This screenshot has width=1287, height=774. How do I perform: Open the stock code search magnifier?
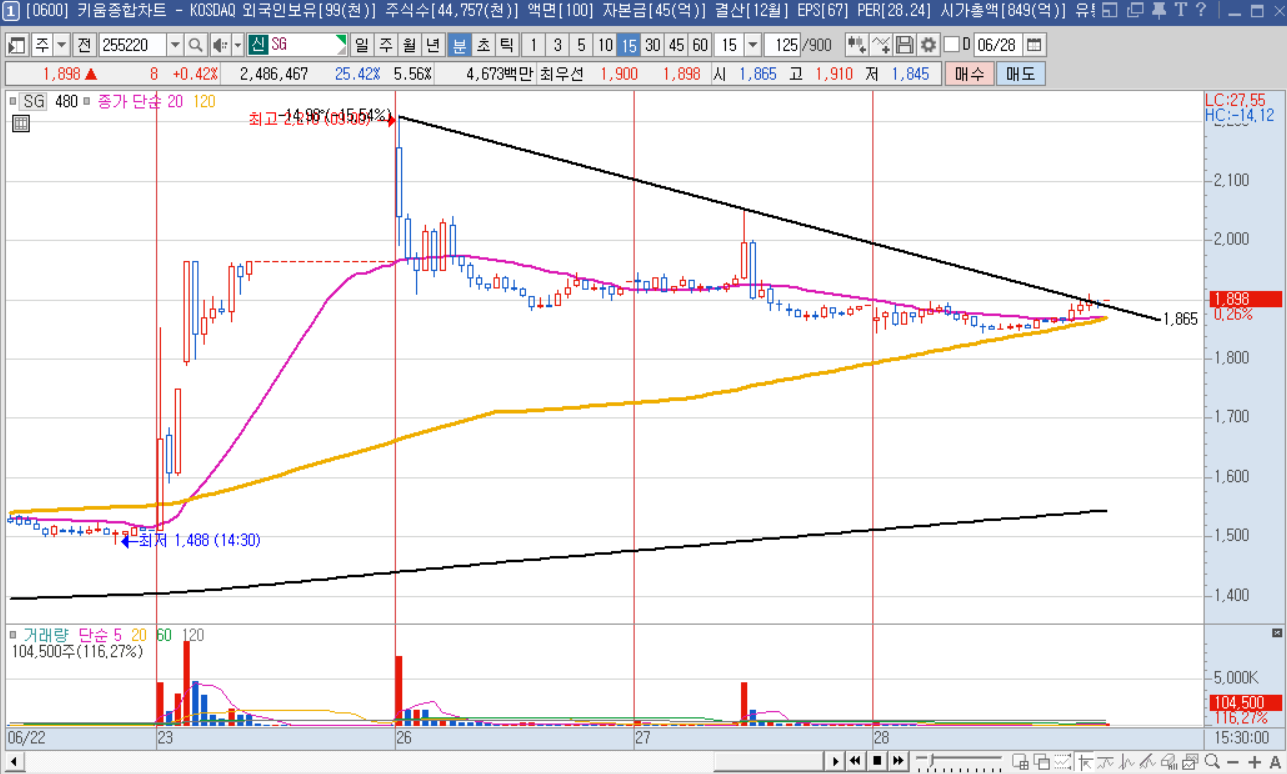196,46
